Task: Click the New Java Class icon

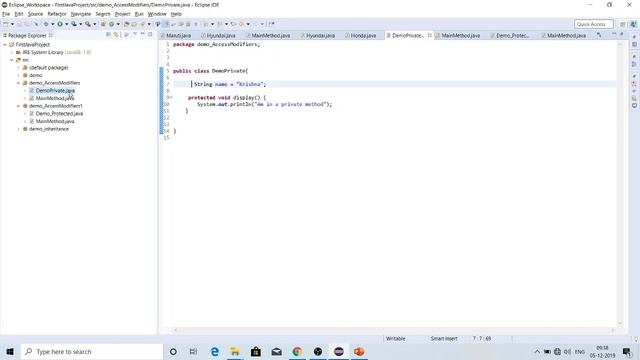Action: tap(111, 24)
